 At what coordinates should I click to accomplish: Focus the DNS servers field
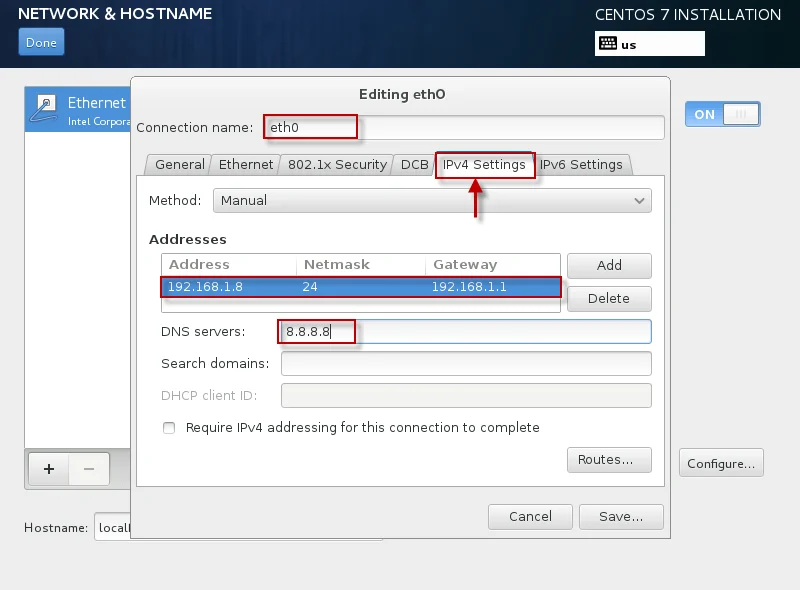466,332
